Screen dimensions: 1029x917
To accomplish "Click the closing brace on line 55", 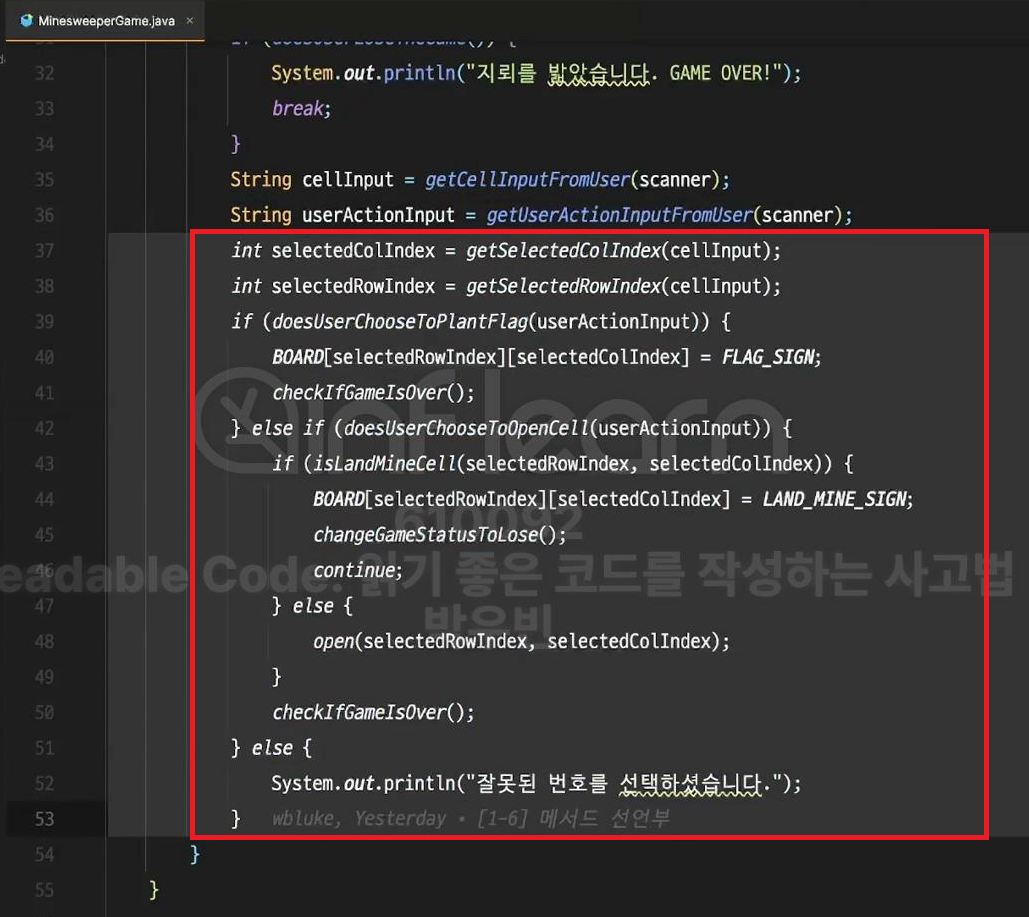I will [154, 890].
